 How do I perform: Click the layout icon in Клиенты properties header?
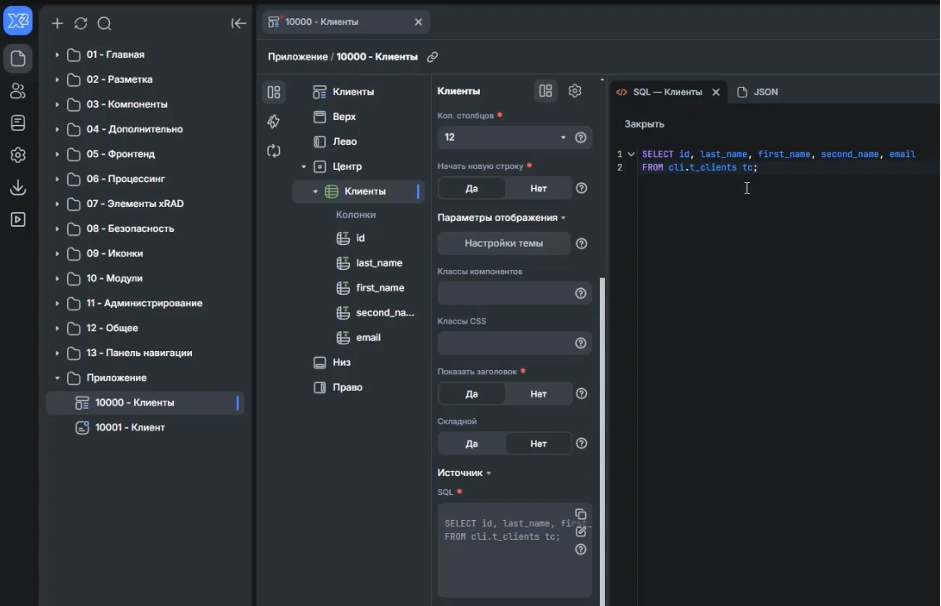(546, 91)
